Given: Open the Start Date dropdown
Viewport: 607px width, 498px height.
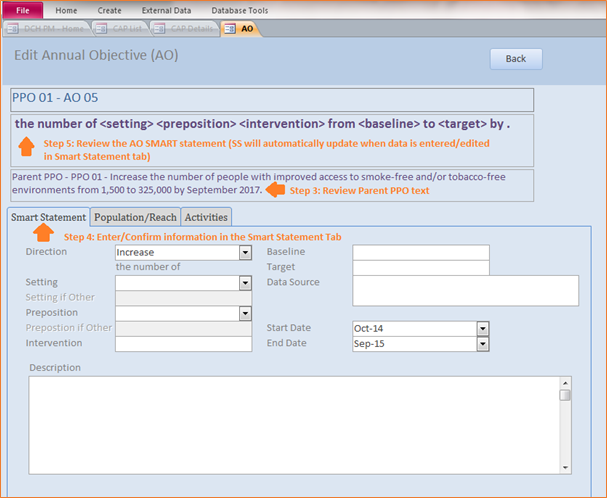Looking at the screenshot, I should click(483, 329).
